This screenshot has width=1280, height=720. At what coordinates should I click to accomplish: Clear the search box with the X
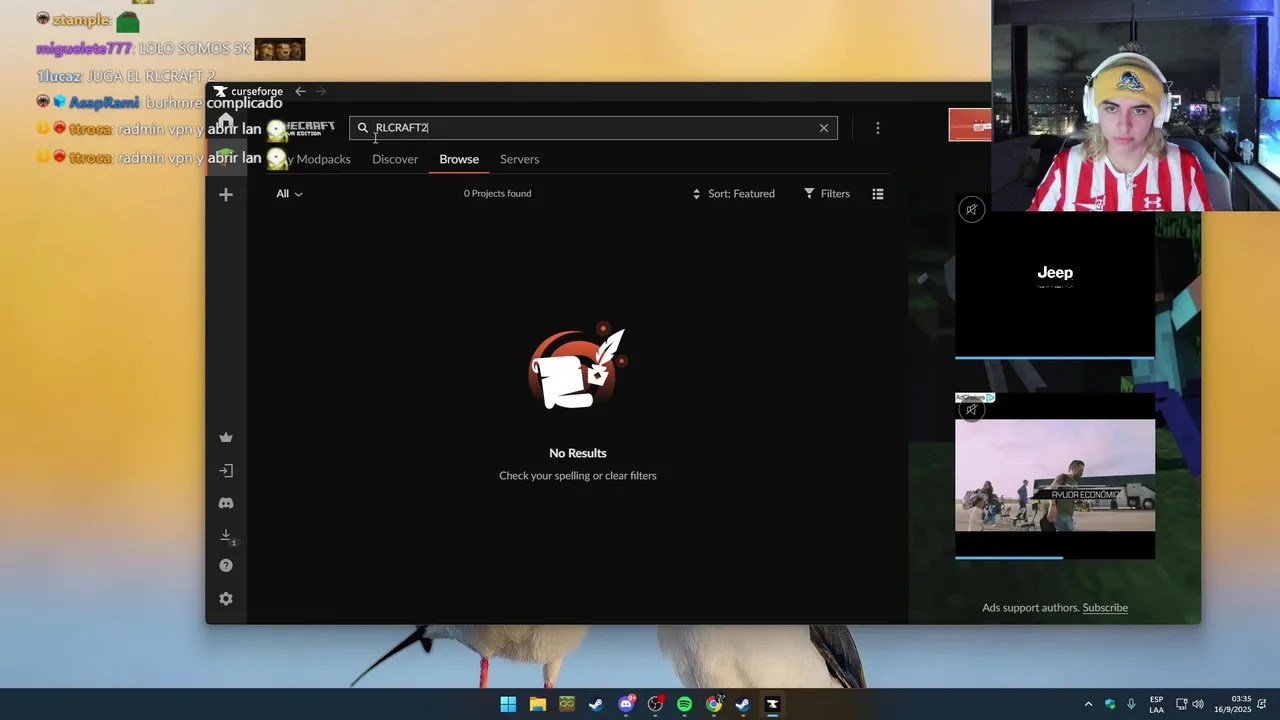(x=824, y=128)
